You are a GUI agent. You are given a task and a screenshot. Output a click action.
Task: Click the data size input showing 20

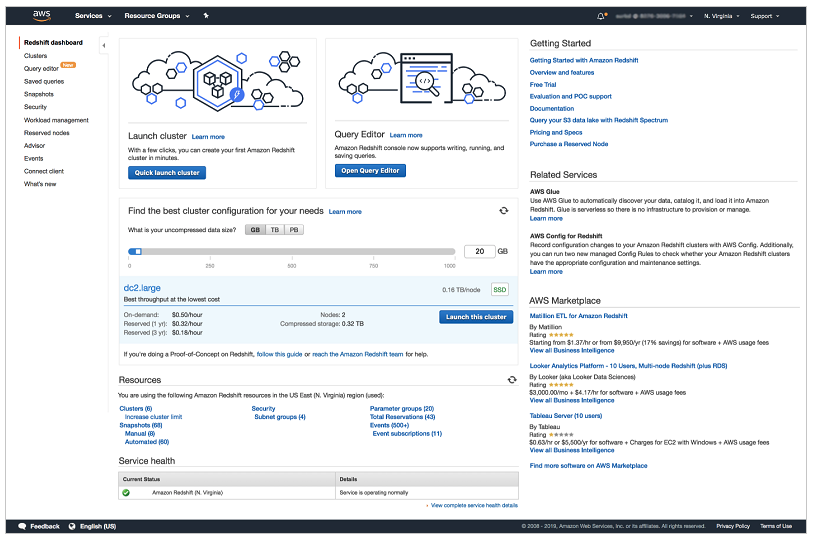pyautogui.click(x=479, y=252)
